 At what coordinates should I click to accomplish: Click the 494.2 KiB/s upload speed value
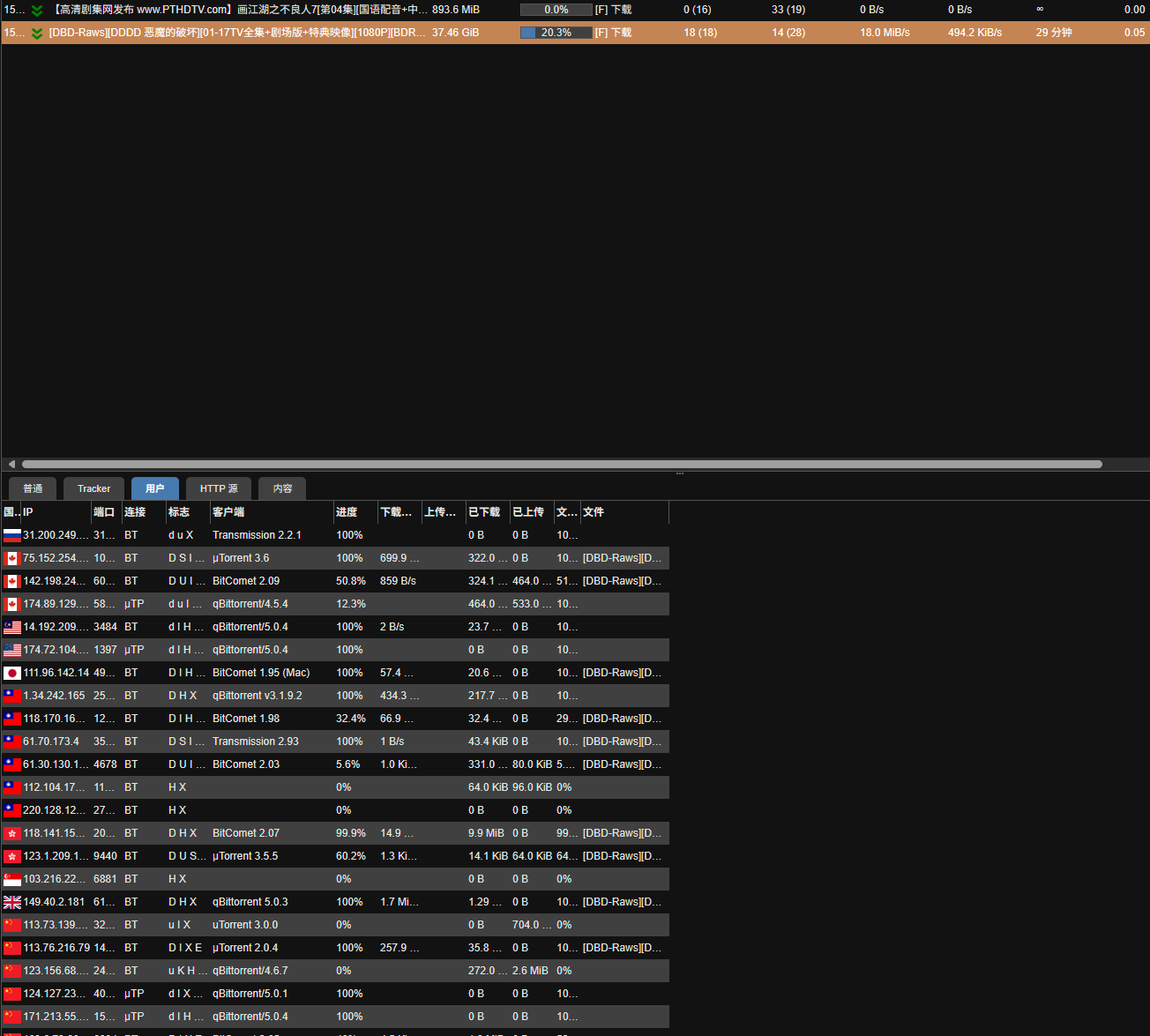coord(975,33)
